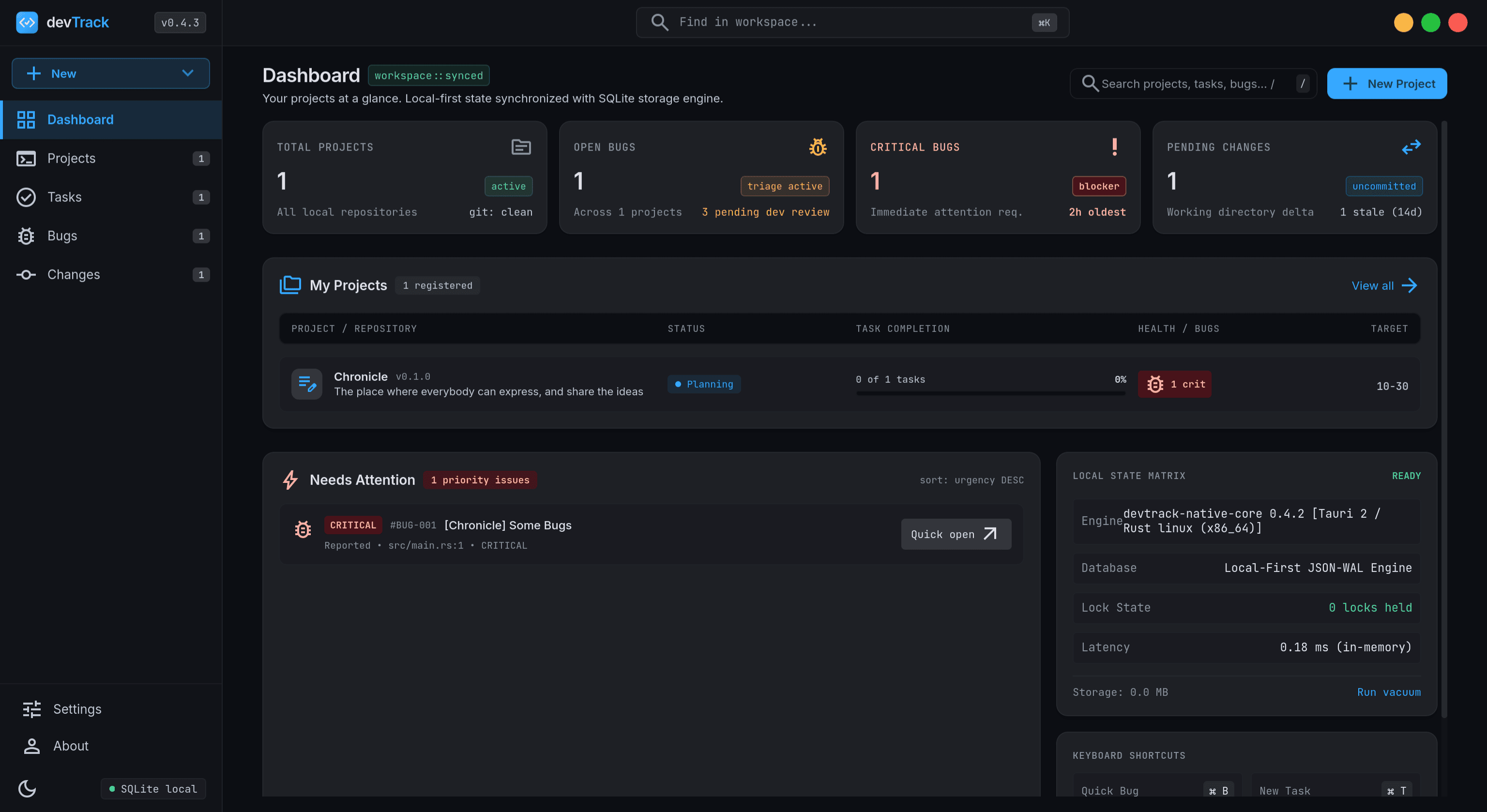Click the Planning status badge

[704, 384]
